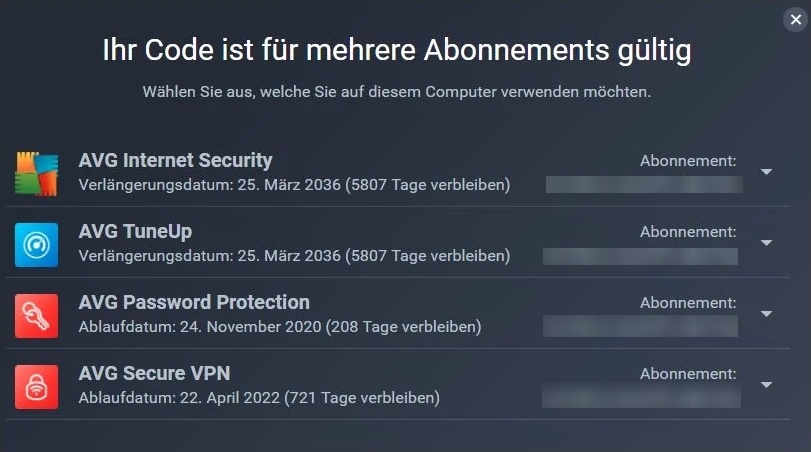Click the AVG Secure VPN padlock icon
This screenshot has height=452, width=811.
37,386
